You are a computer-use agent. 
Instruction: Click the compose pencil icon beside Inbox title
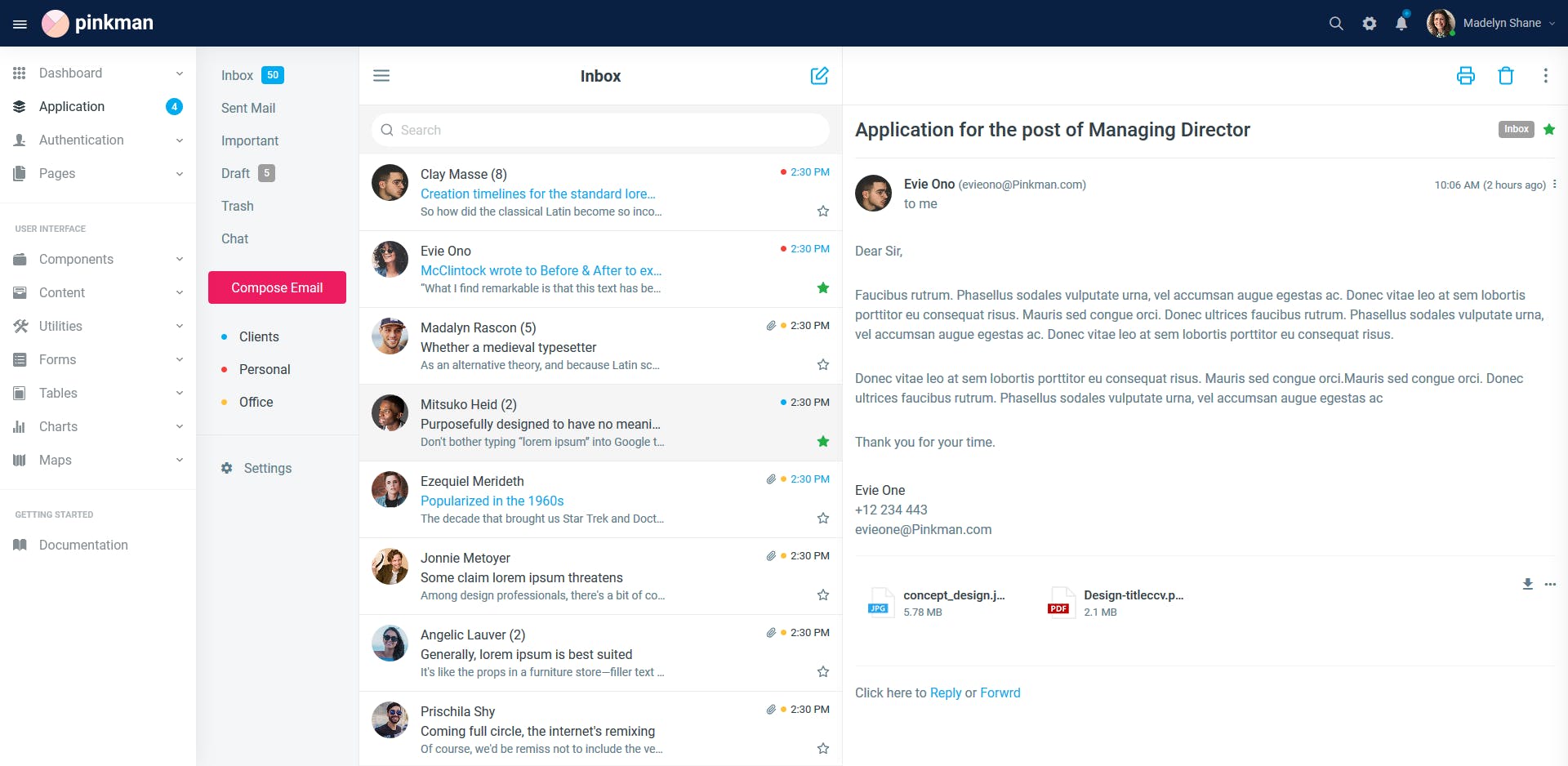pyautogui.click(x=819, y=76)
